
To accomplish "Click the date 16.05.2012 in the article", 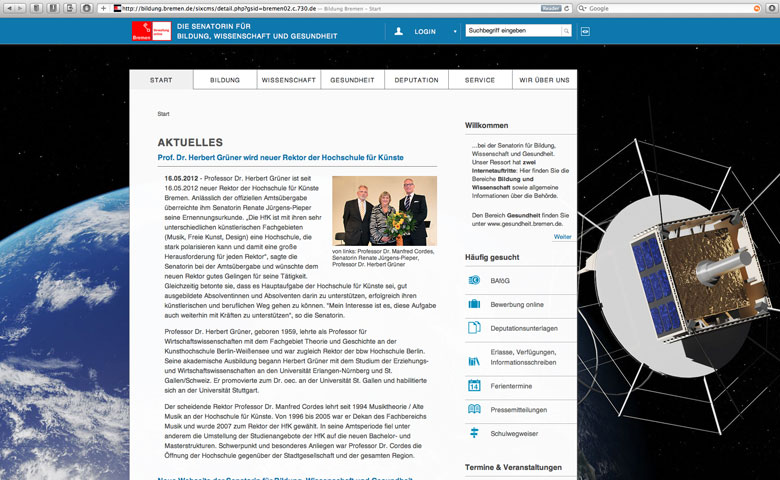I will point(181,178).
